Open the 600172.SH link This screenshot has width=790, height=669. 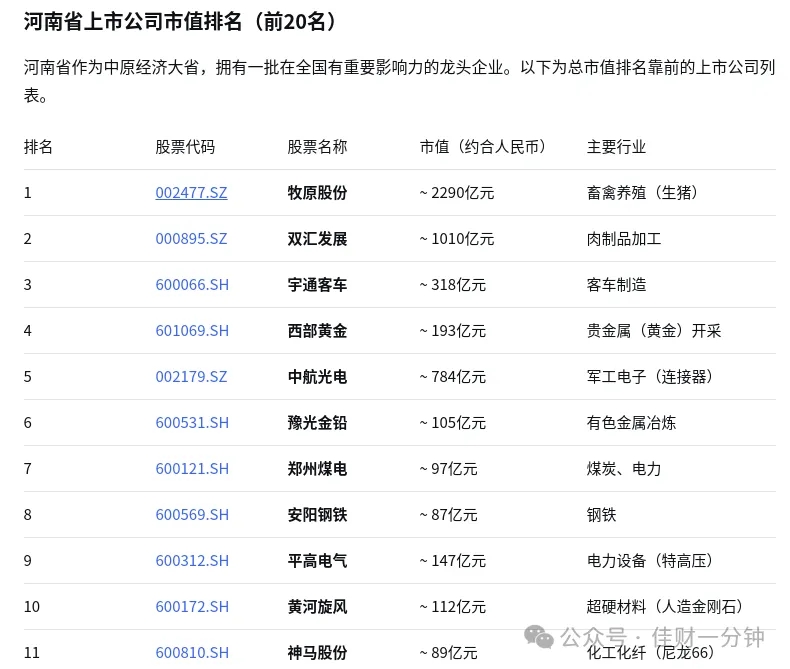[192, 607]
